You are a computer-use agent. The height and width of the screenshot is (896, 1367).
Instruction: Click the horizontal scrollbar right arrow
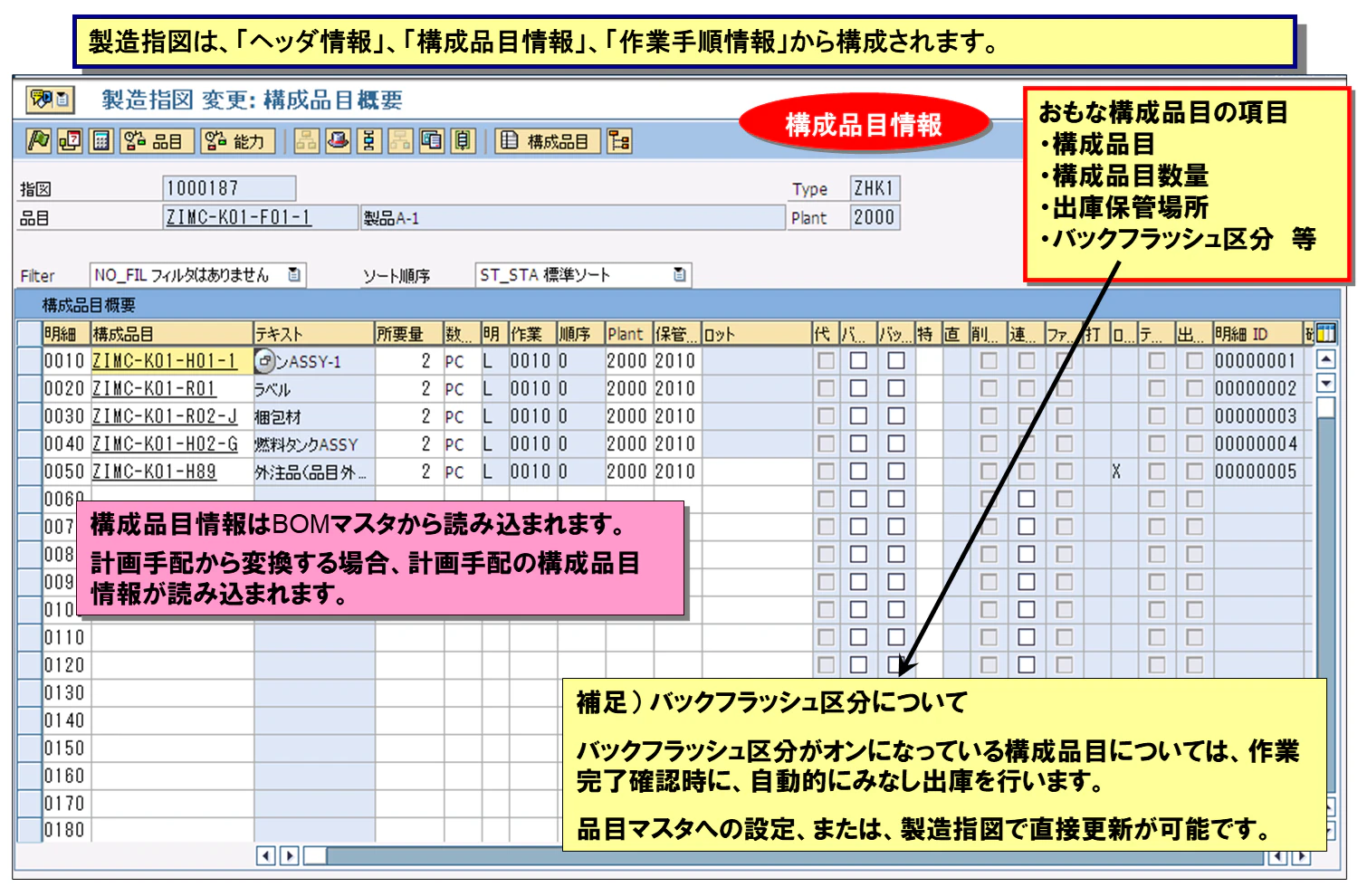pyautogui.click(x=288, y=855)
